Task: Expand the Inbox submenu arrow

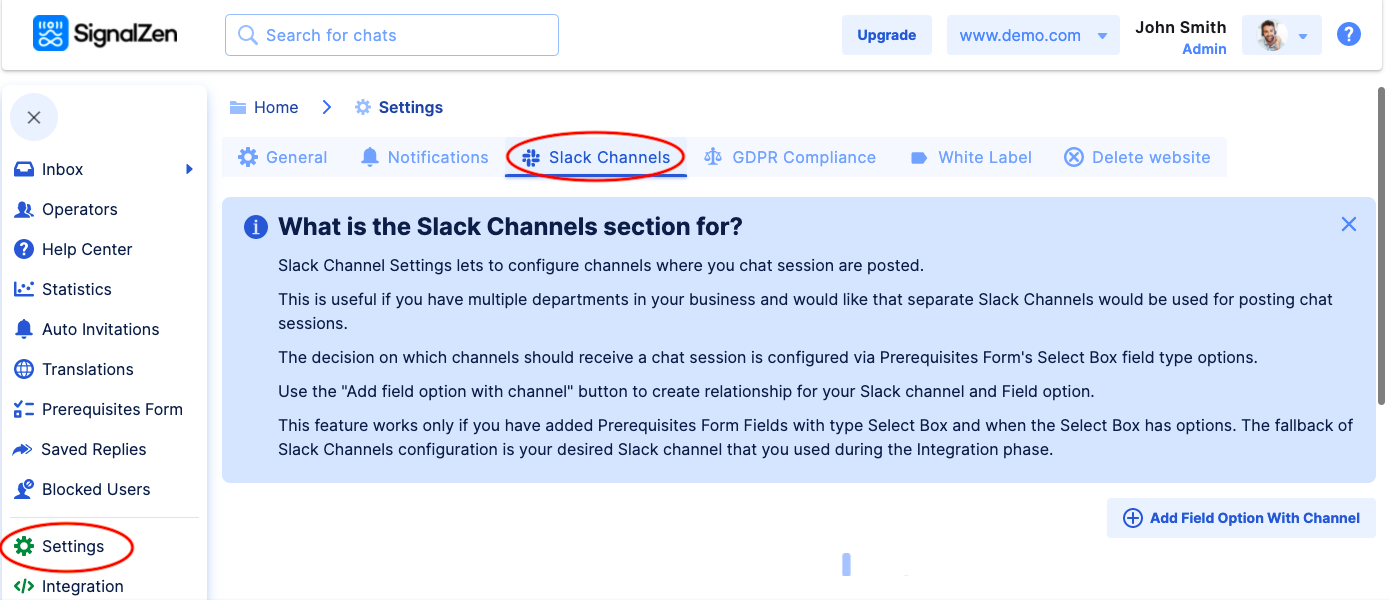Action: [189, 170]
